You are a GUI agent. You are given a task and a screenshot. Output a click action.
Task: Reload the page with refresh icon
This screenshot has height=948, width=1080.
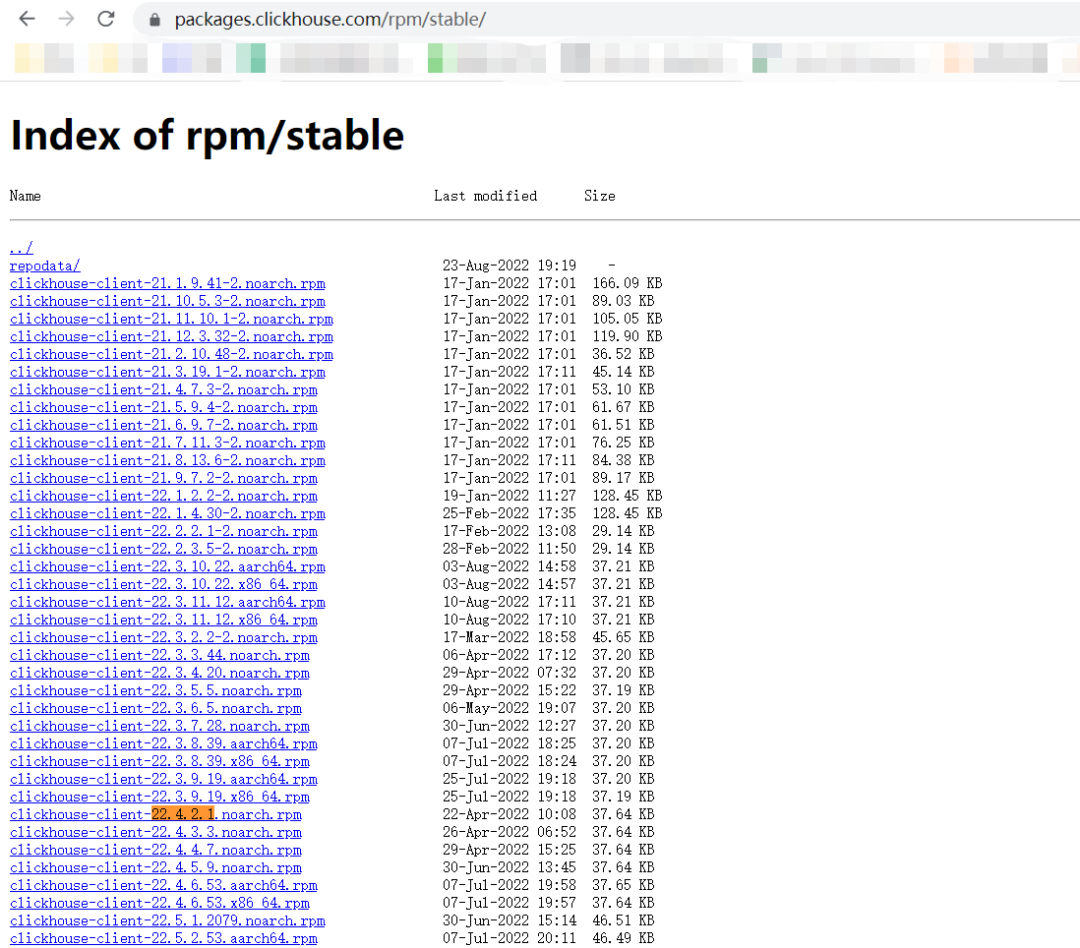pyautogui.click(x=105, y=19)
